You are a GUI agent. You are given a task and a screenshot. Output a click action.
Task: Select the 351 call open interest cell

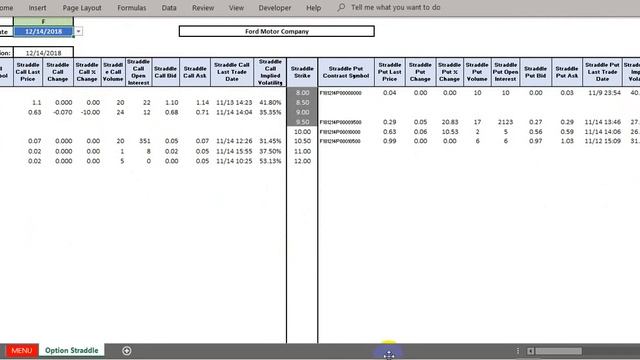(138, 141)
